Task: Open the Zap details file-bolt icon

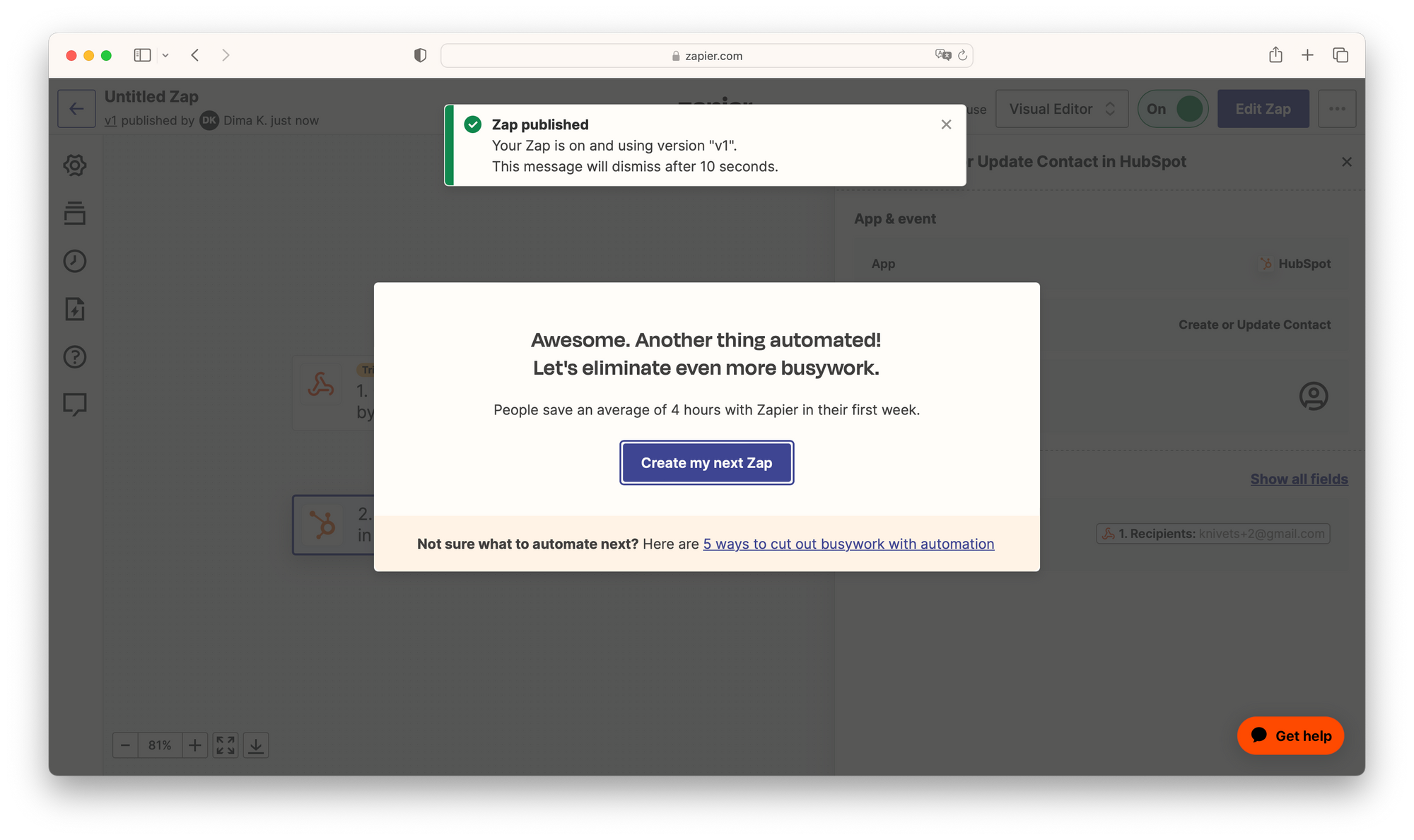Action: 75,309
